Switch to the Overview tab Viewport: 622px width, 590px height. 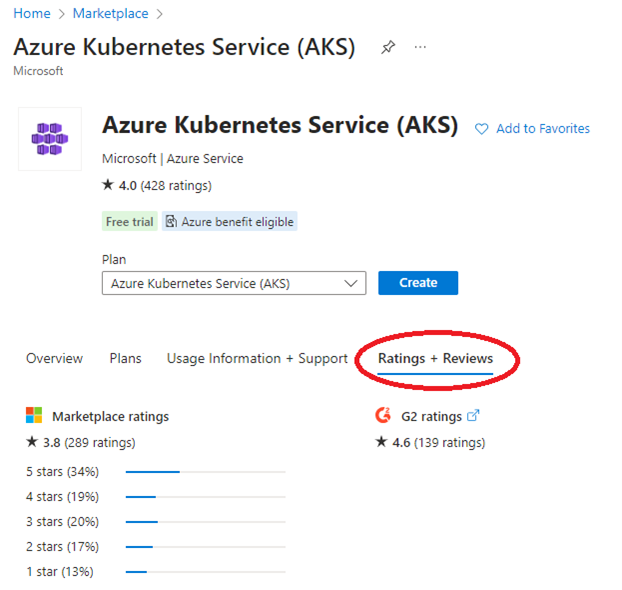pyautogui.click(x=54, y=358)
